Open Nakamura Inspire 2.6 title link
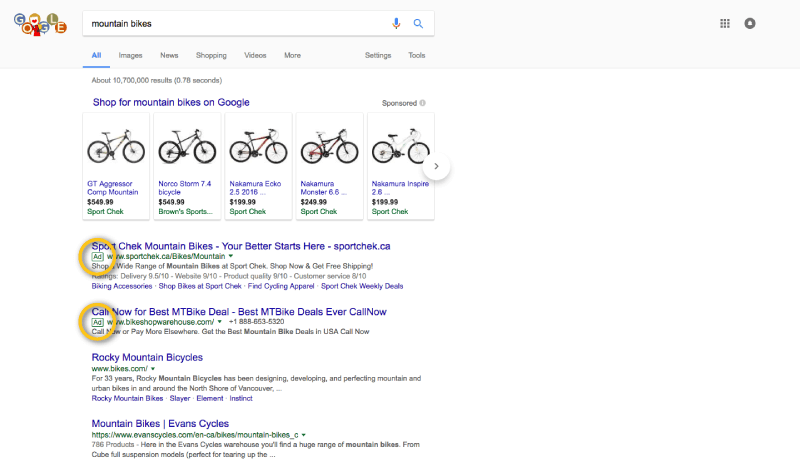The width and height of the screenshot is (800, 472). point(400,188)
